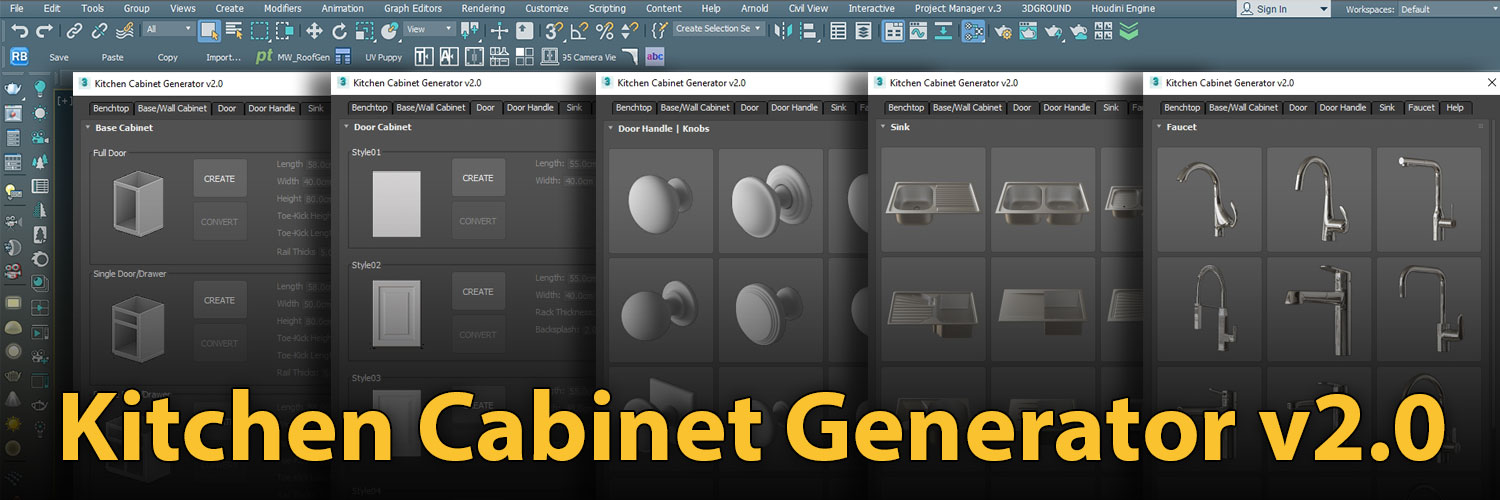Open the Render Setup teapot icon
Screen dimensions: 1500x500
point(1002,31)
